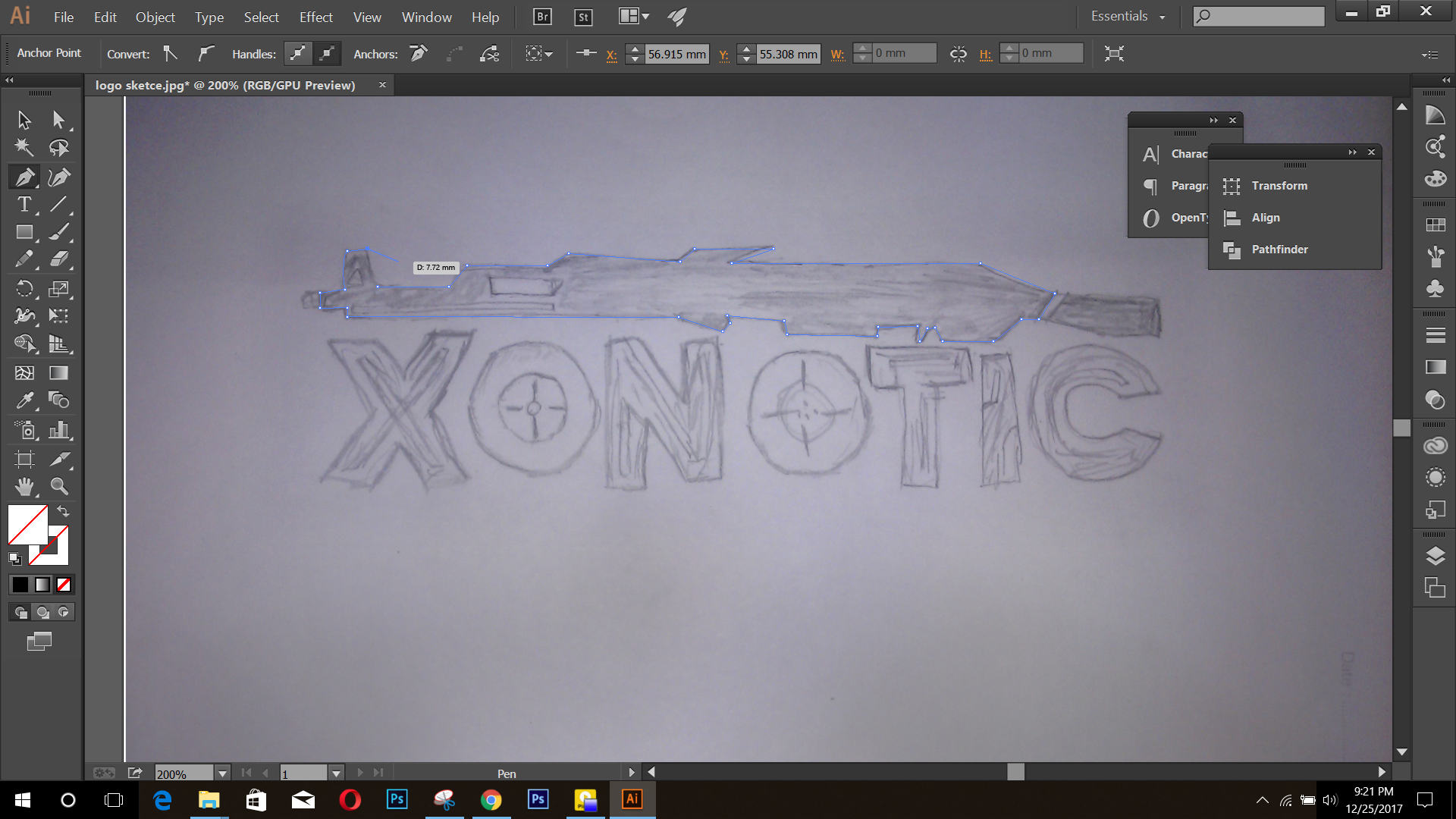Select the Eyedropper tool
Image resolution: width=1456 pixels, height=819 pixels.
click(24, 400)
